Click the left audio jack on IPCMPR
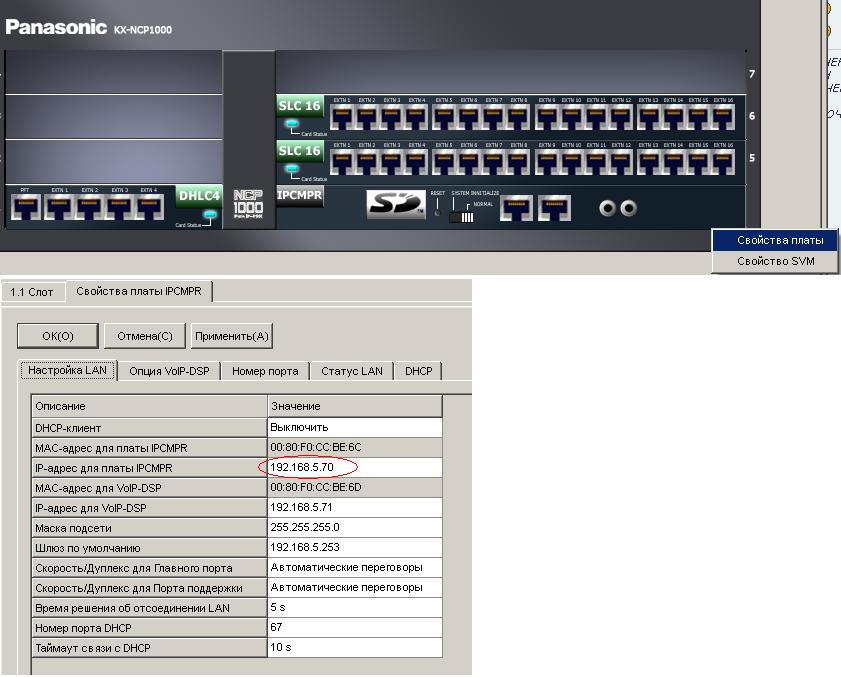 coord(607,208)
